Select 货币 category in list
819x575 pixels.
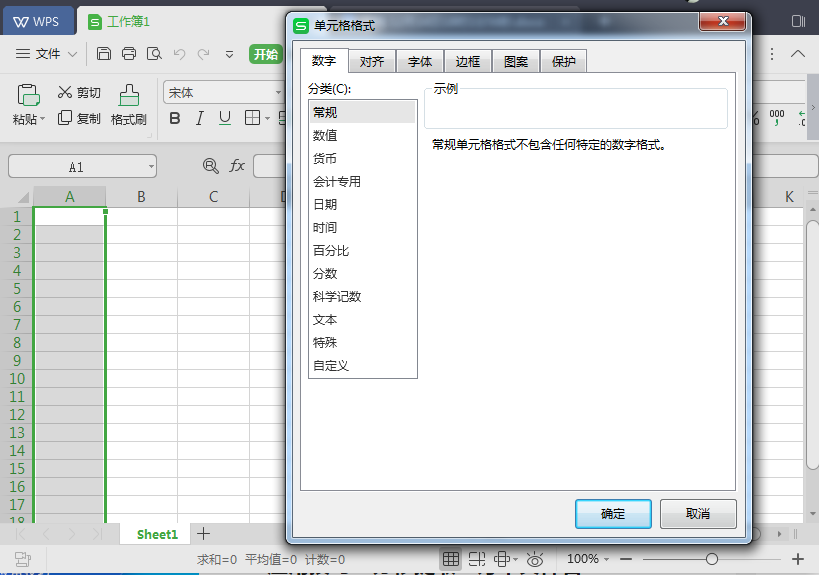click(x=362, y=158)
